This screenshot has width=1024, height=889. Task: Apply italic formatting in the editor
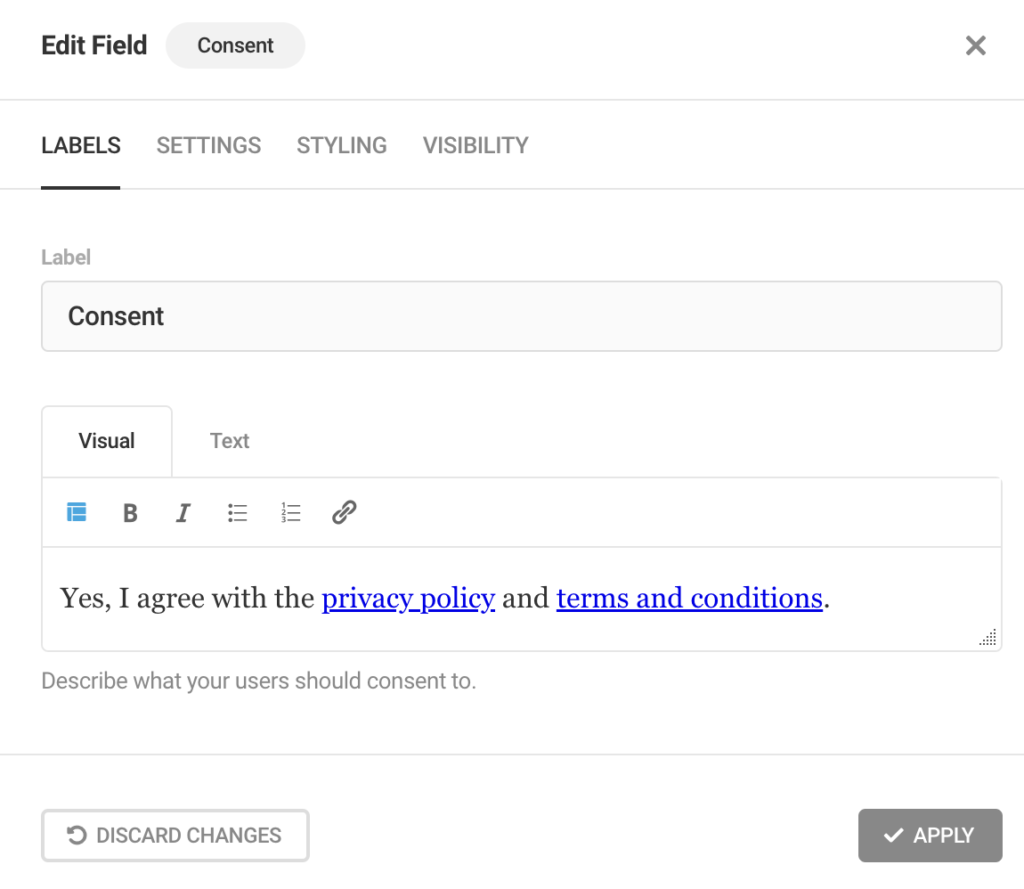(184, 513)
